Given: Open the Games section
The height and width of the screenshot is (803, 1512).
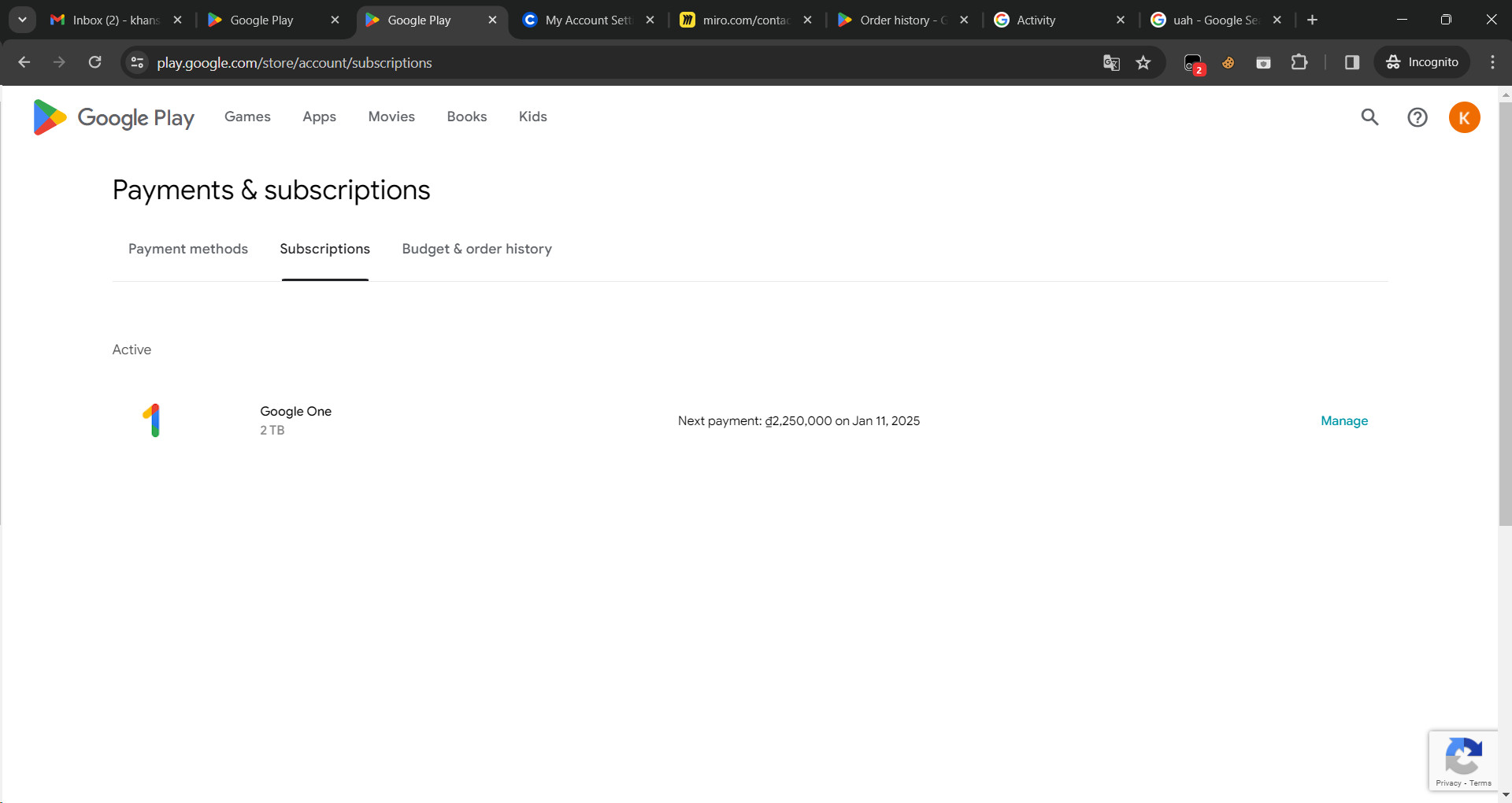Looking at the screenshot, I should click(x=247, y=117).
